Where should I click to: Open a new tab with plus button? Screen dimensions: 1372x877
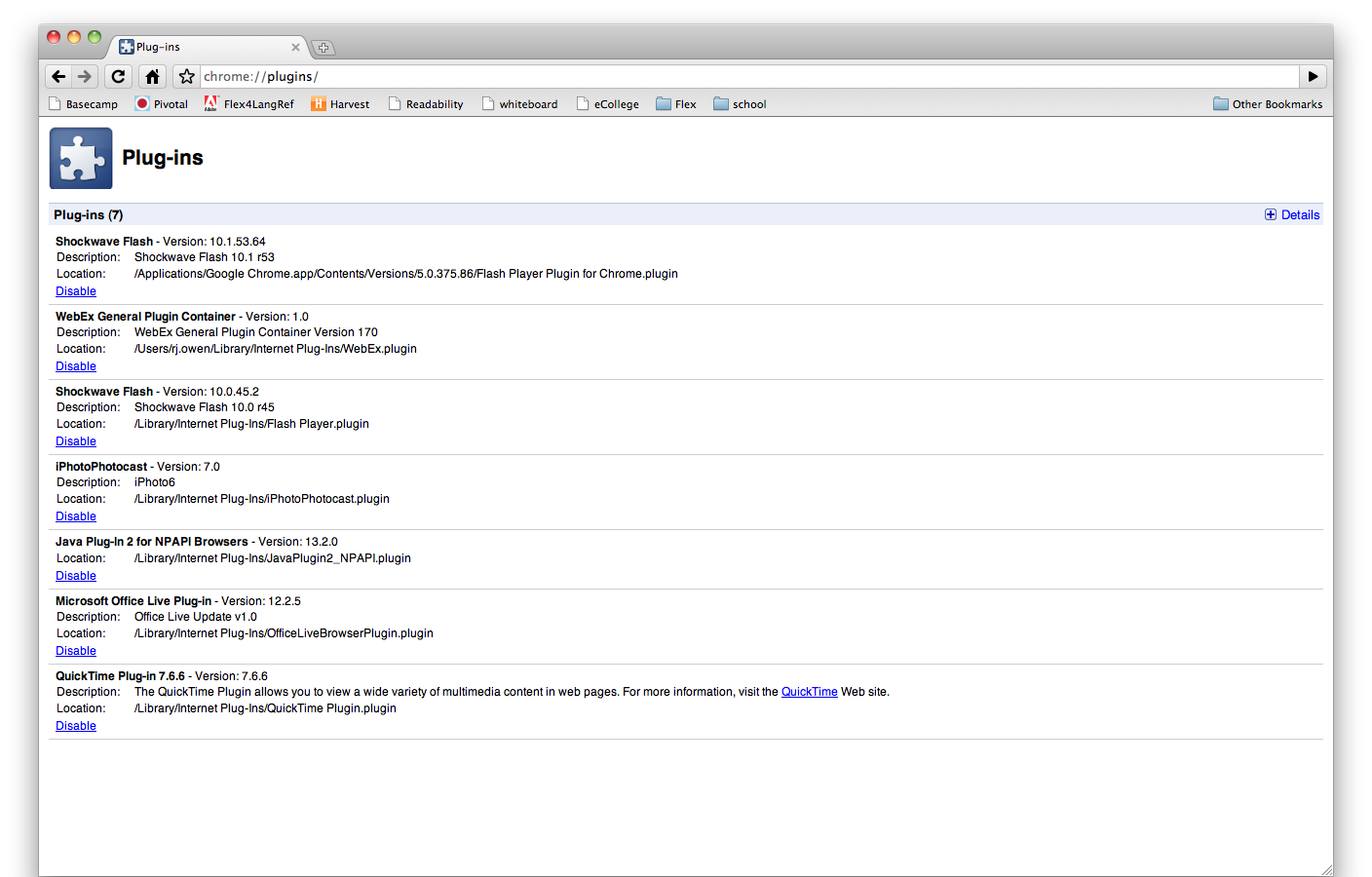324,48
